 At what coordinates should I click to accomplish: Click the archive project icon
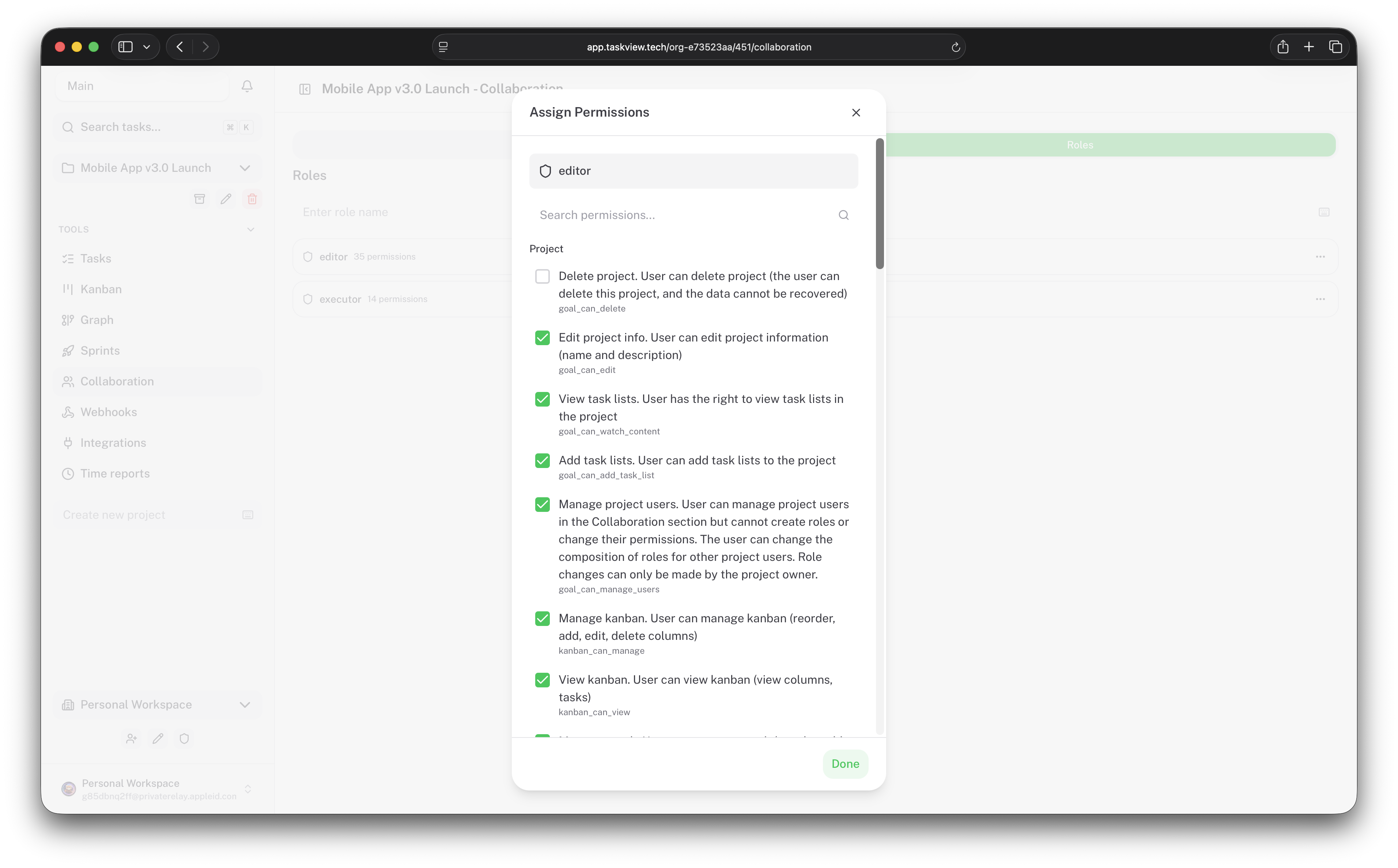pyautogui.click(x=199, y=199)
